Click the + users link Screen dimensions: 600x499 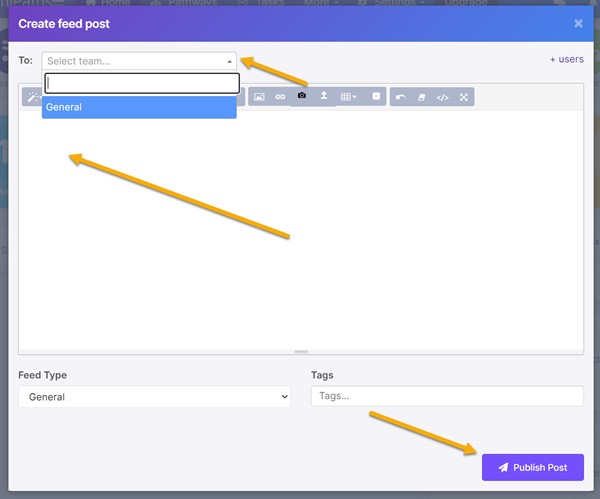[x=566, y=59]
